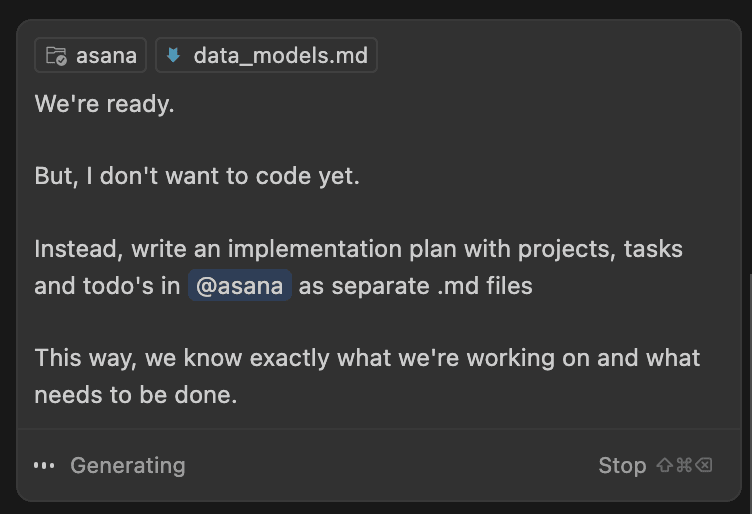Click the backspace key shortcut icon
The height and width of the screenshot is (514, 752).
tap(704, 465)
